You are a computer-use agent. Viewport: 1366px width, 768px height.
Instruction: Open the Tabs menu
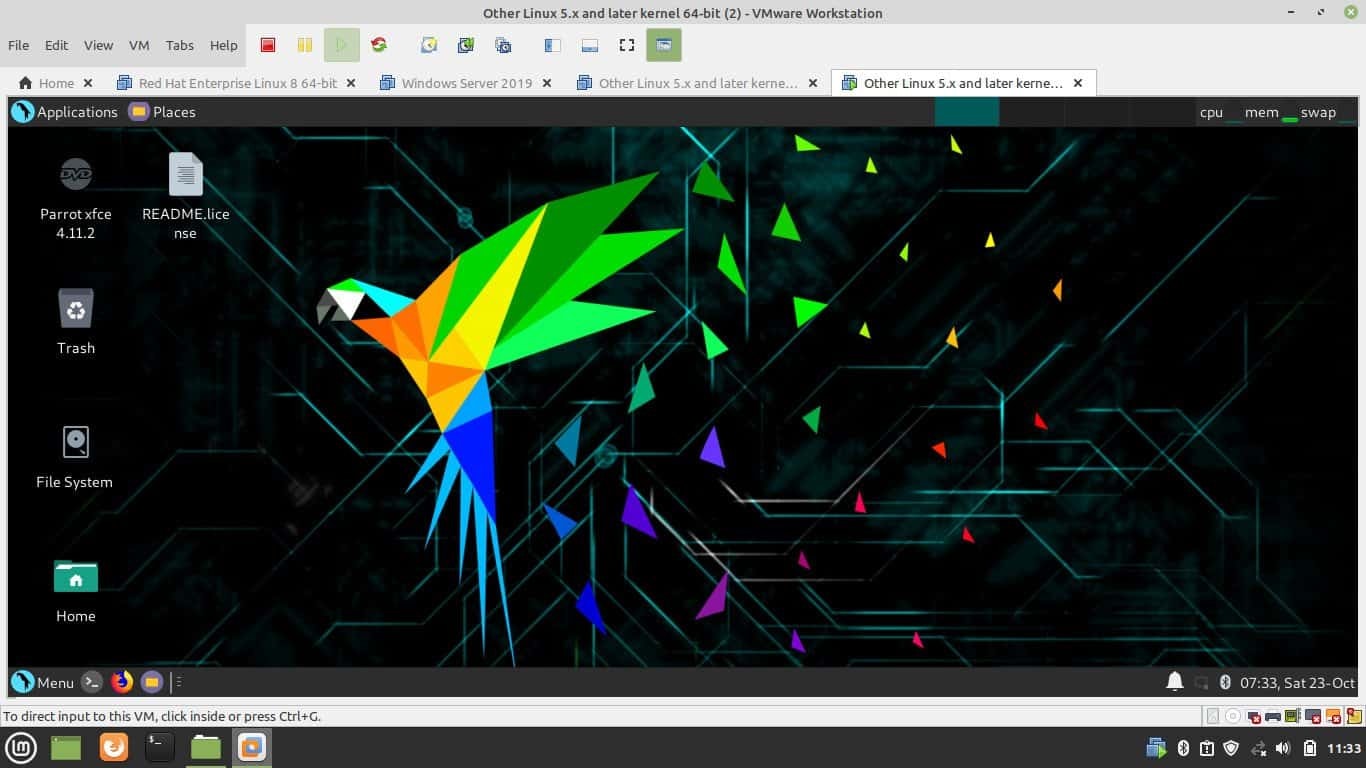[180, 45]
